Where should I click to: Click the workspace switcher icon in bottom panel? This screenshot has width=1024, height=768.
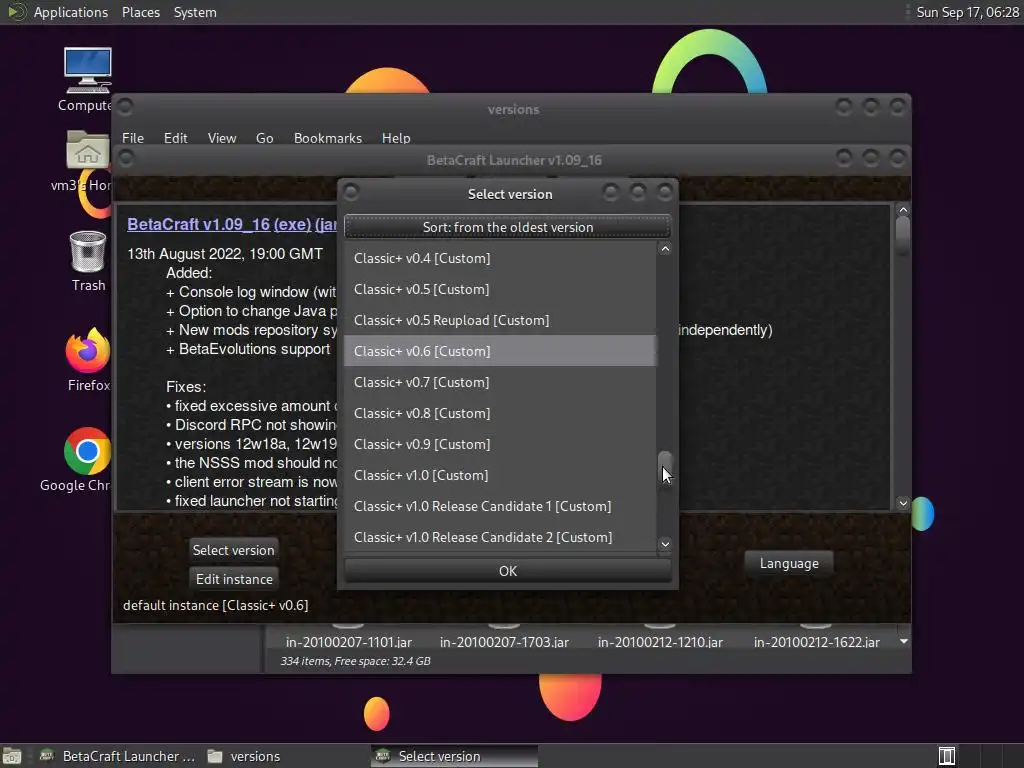947,756
